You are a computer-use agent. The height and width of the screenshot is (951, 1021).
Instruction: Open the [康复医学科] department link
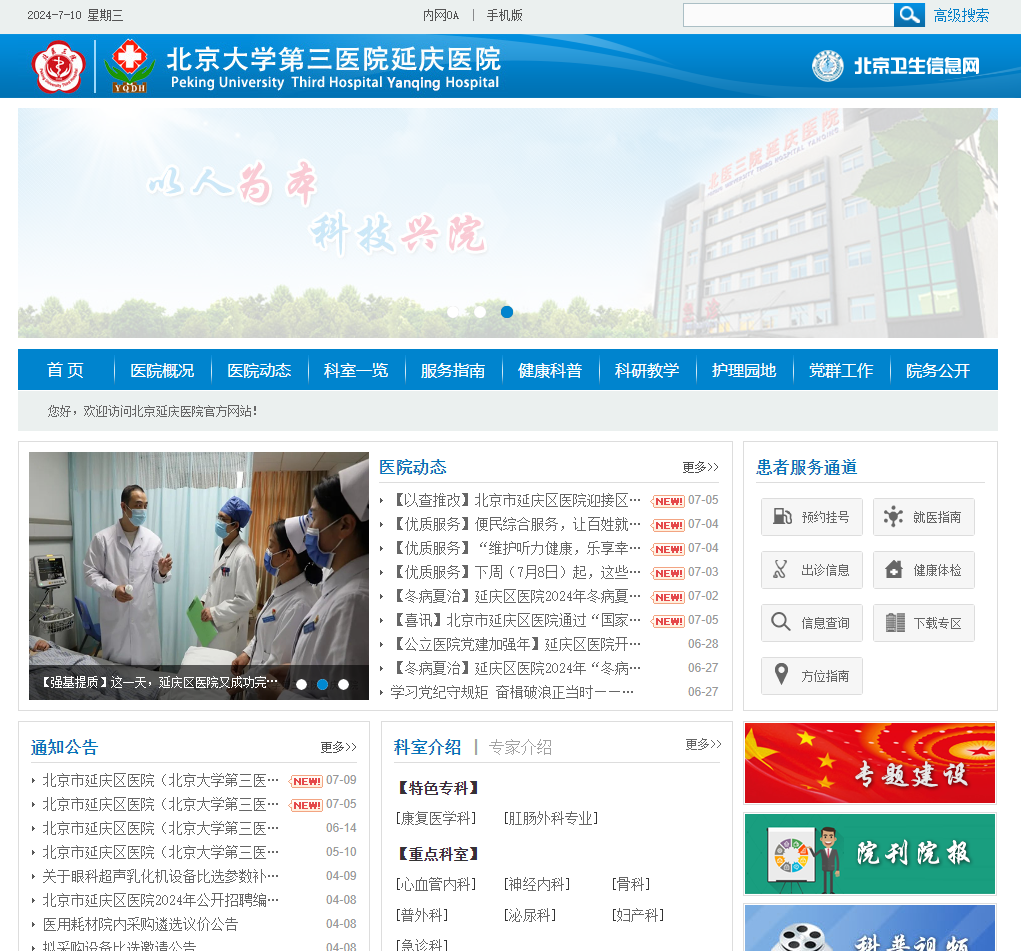tap(436, 818)
